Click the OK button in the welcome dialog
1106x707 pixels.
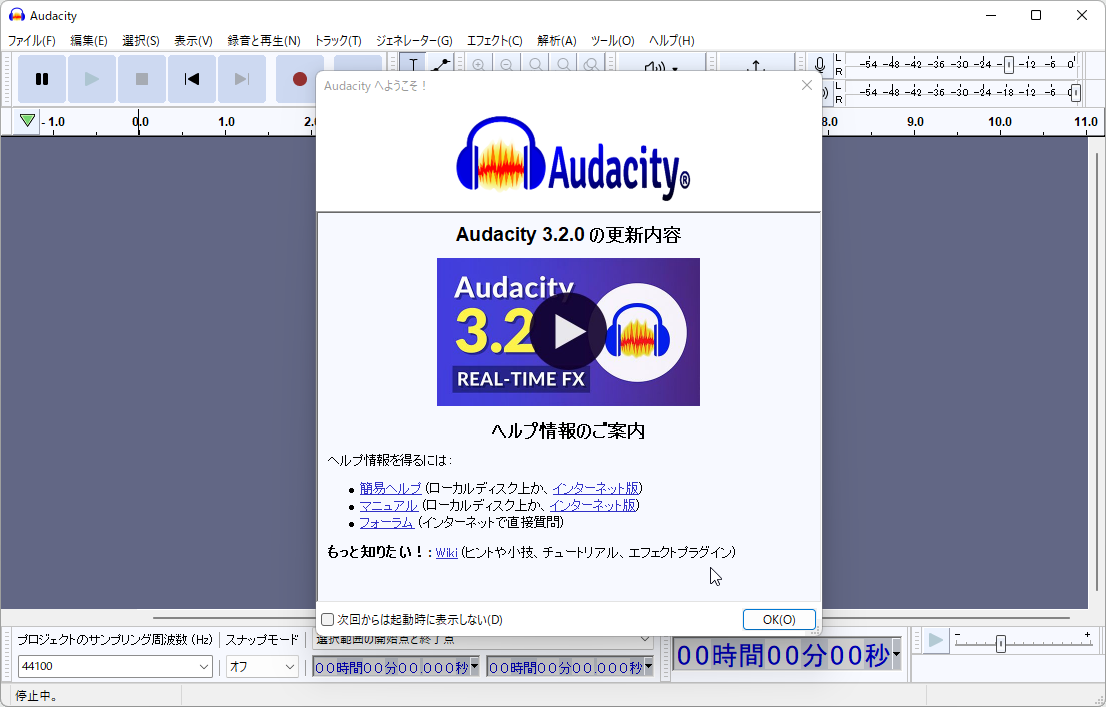coord(779,619)
